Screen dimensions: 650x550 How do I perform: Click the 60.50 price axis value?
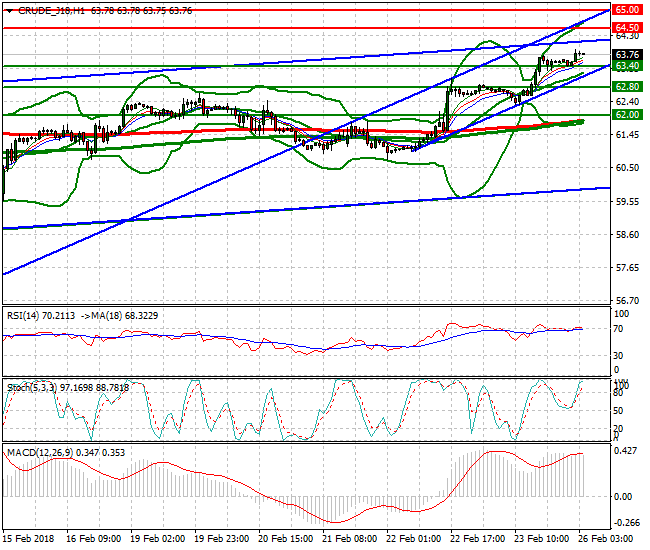pos(627,168)
